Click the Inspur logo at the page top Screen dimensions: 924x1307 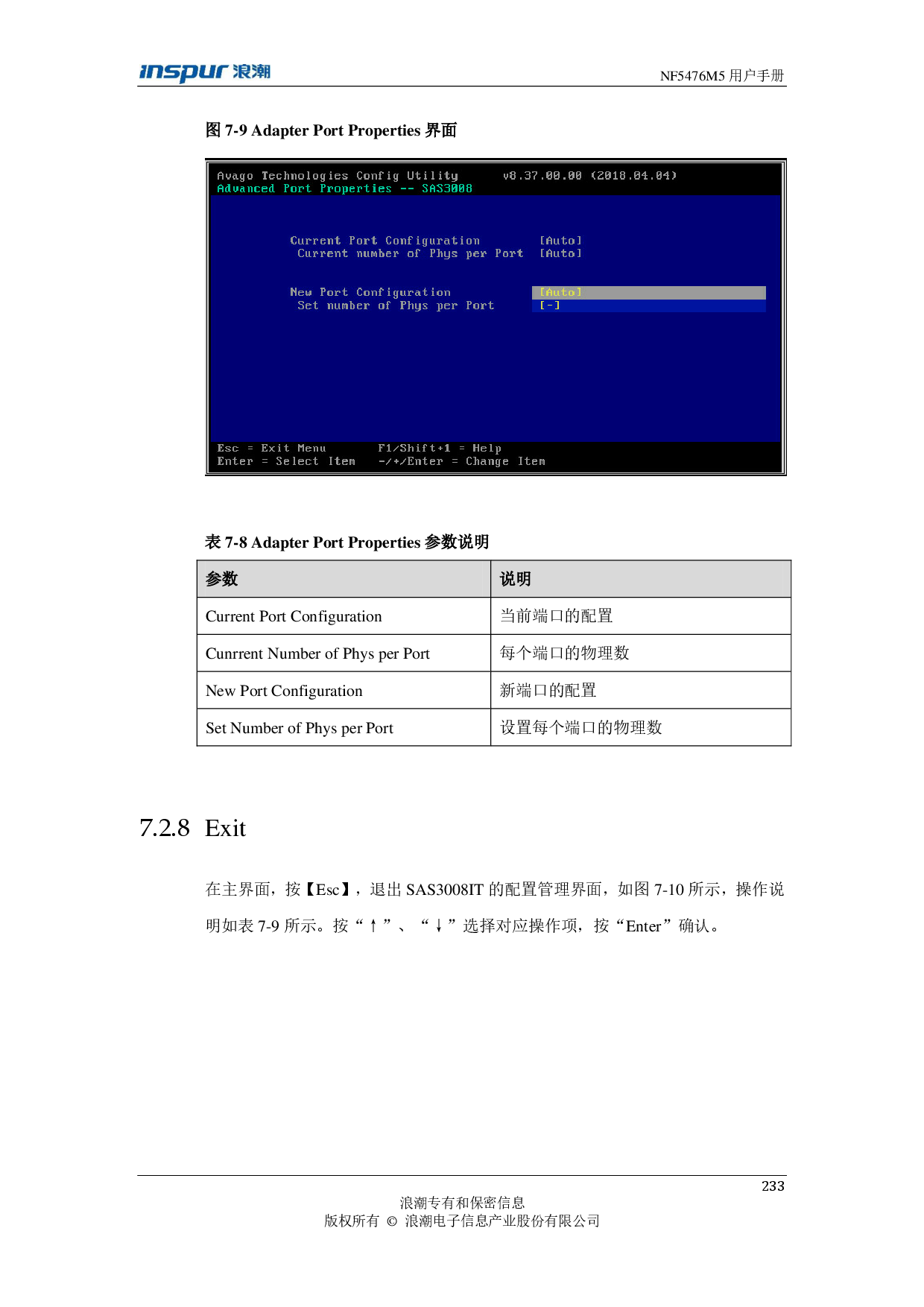204,73
